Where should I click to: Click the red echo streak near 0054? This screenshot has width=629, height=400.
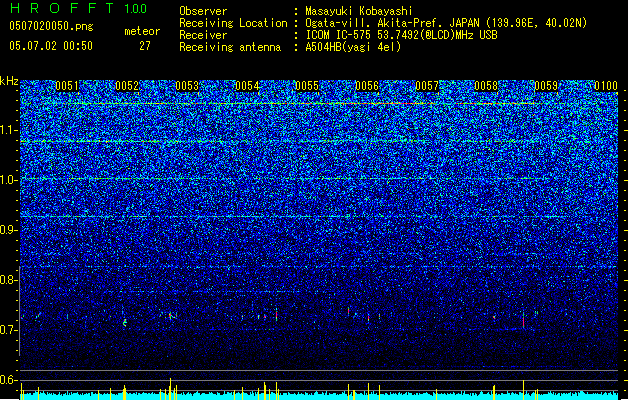(x=276, y=314)
